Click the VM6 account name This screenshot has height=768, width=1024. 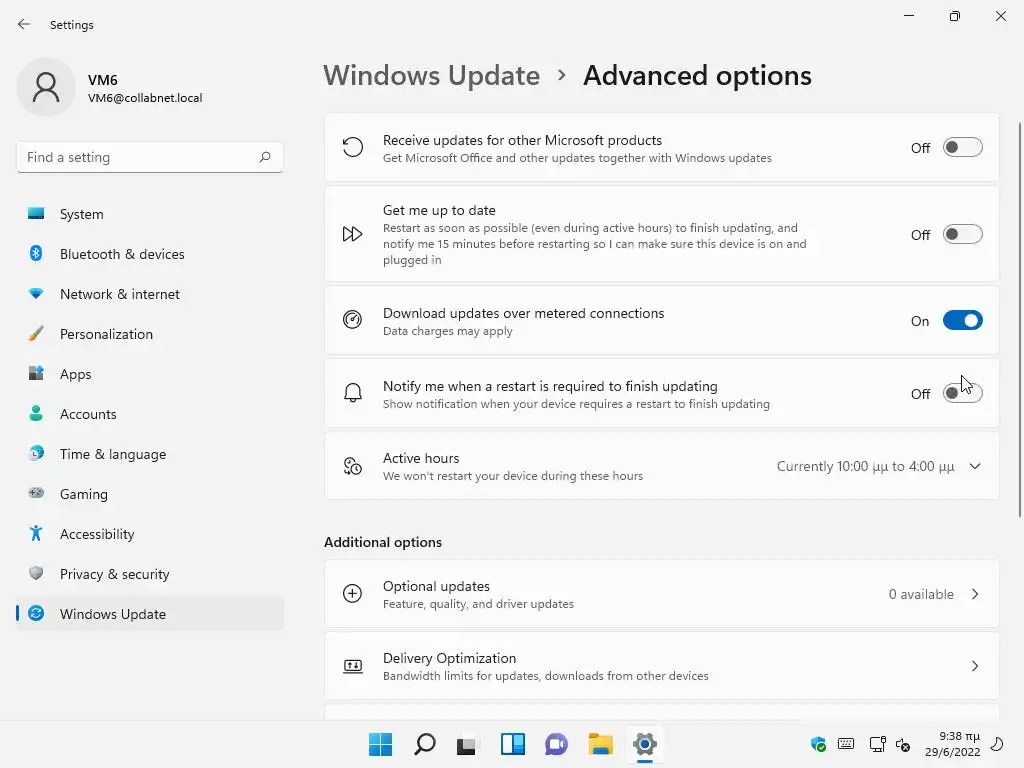(x=103, y=80)
